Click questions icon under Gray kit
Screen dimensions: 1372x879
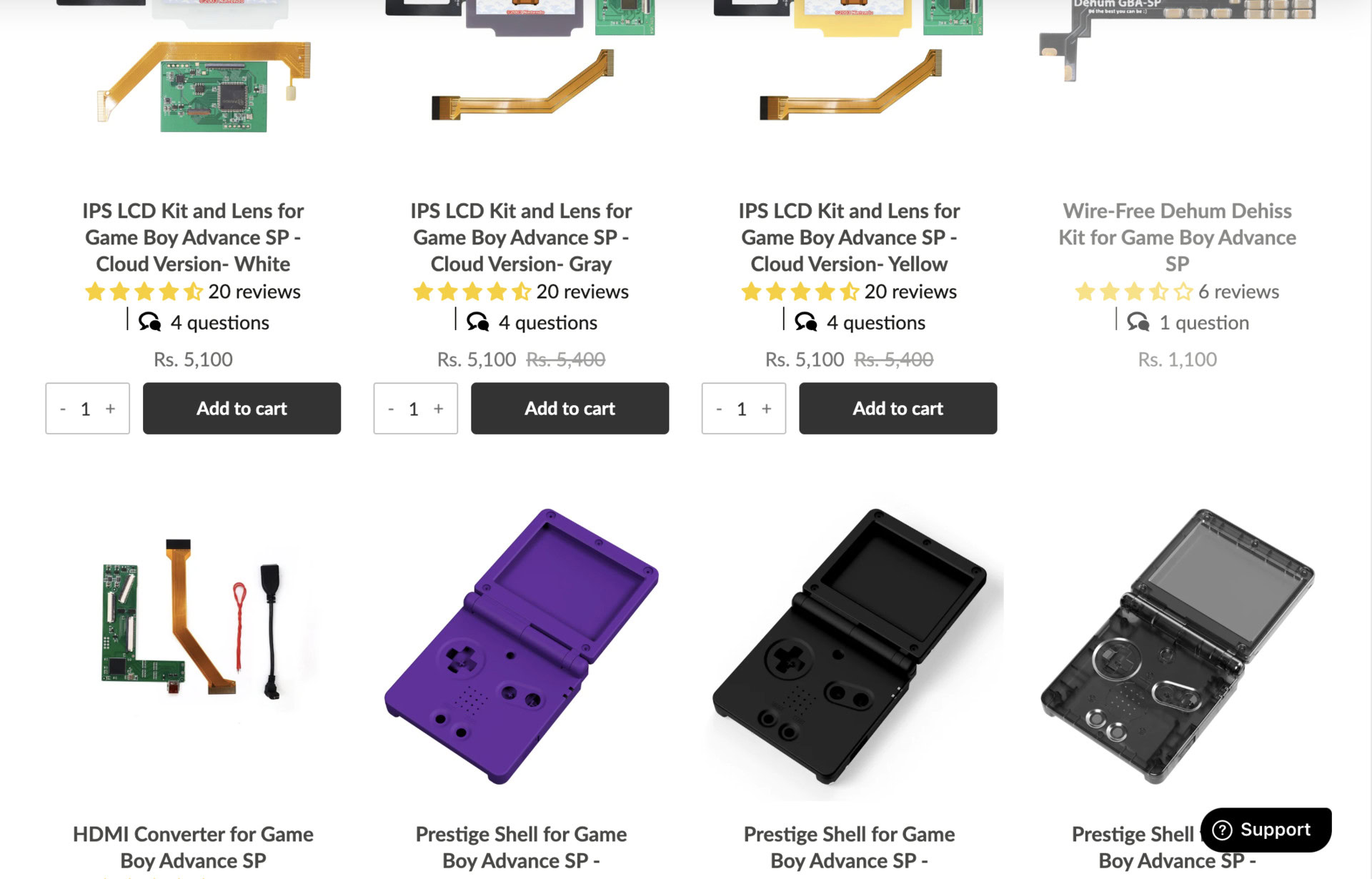pos(478,322)
